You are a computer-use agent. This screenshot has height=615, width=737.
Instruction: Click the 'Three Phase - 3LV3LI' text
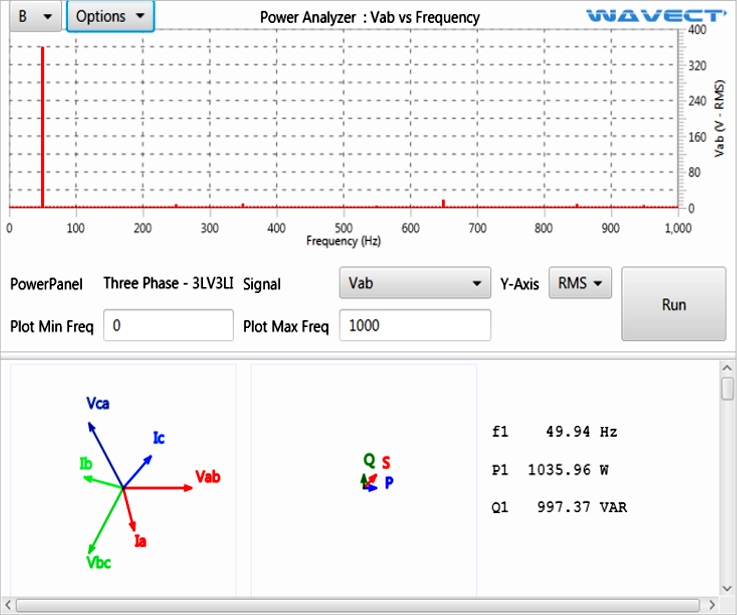point(168,283)
